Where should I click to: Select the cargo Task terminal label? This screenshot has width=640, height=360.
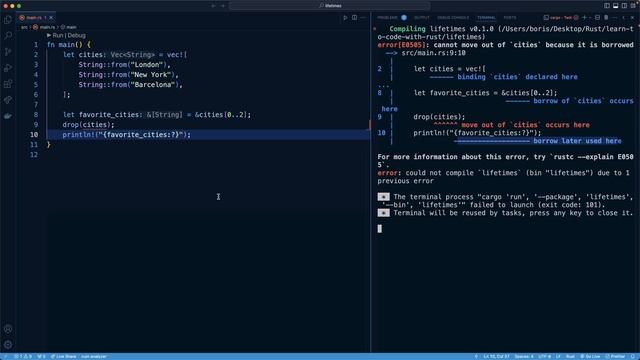(561, 18)
